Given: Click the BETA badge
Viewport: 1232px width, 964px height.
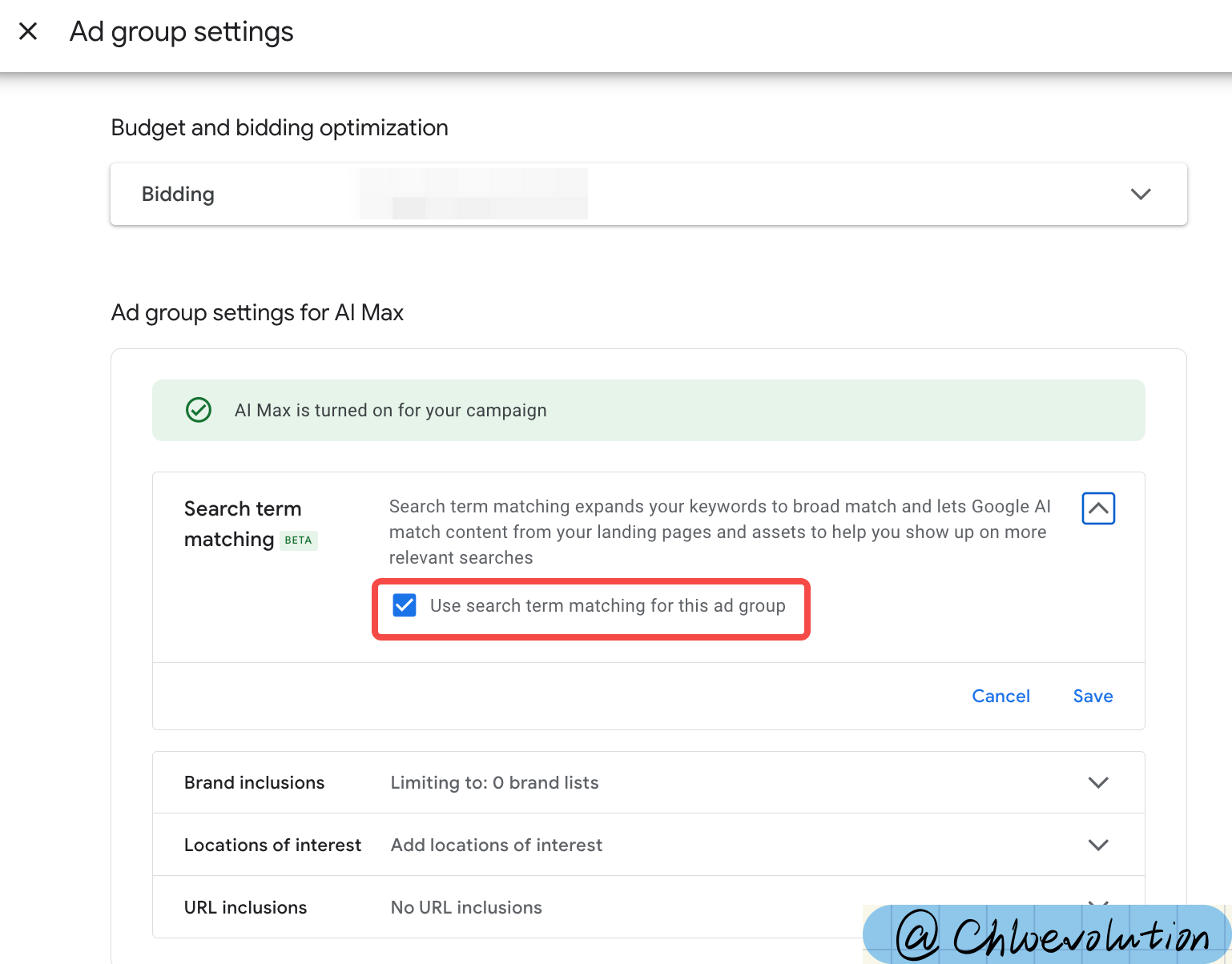Looking at the screenshot, I should [x=298, y=540].
